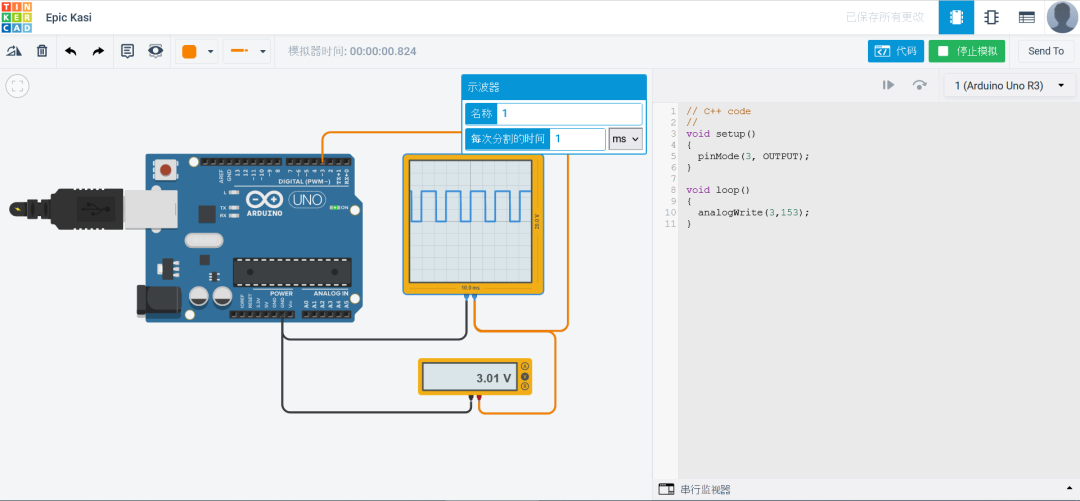This screenshot has width=1080, height=501.
Task: Open the orange wire color dropdown
Action: [197, 52]
